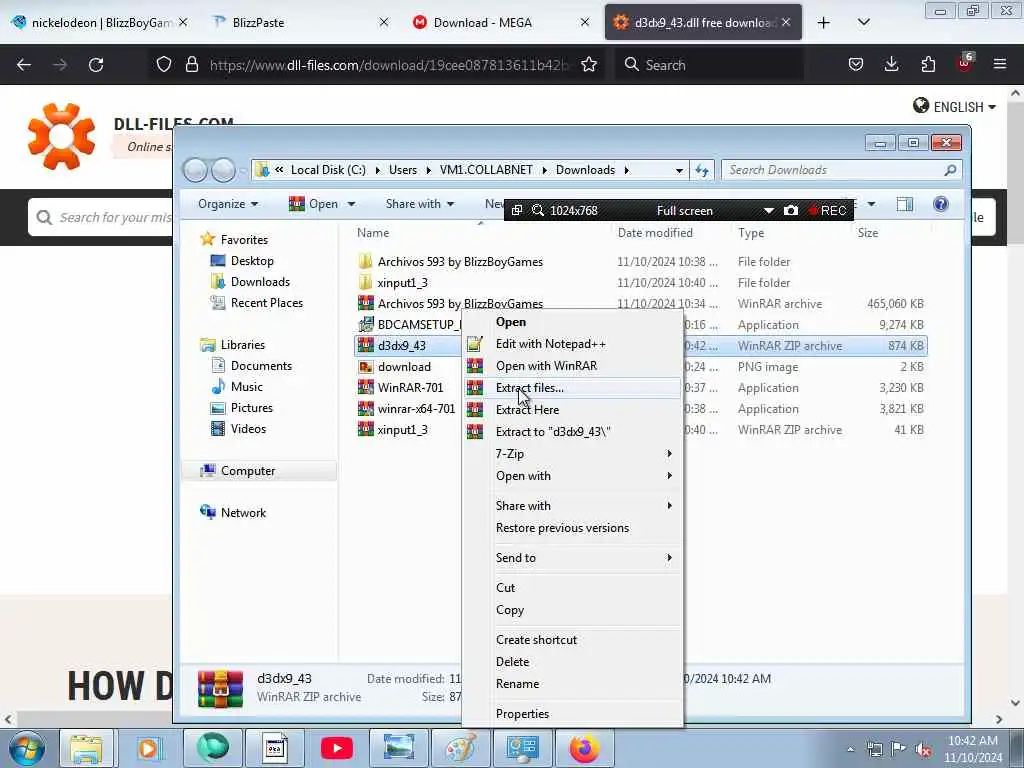This screenshot has width=1024, height=768.
Task: Select Computer in navigation pane
Action: 248,471
